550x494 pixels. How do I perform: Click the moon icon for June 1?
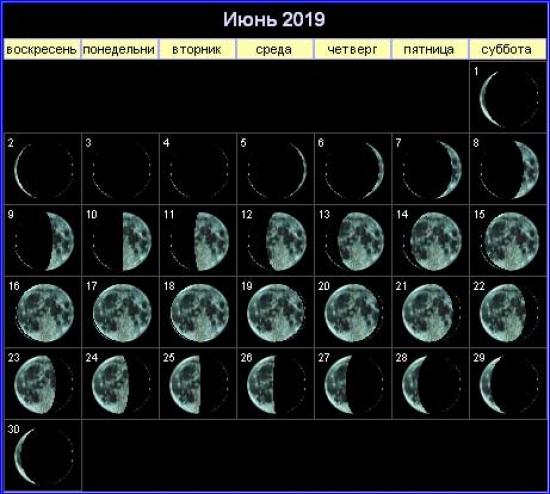click(509, 100)
